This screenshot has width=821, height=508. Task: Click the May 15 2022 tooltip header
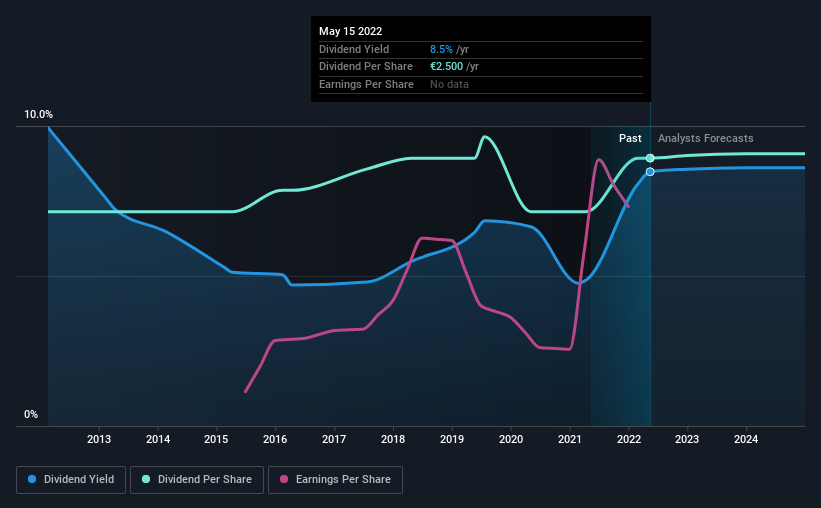tap(350, 31)
